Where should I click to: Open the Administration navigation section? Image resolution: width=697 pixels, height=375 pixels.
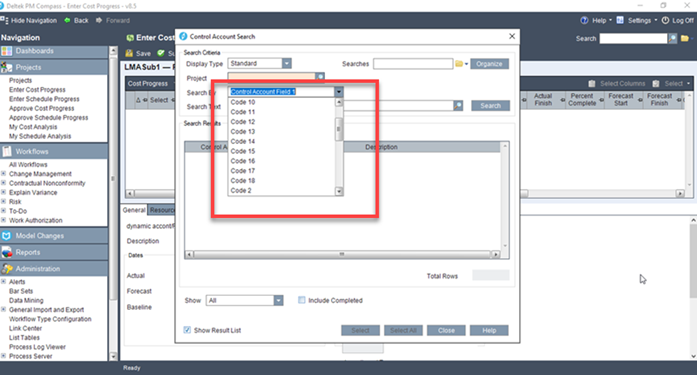coord(54,269)
